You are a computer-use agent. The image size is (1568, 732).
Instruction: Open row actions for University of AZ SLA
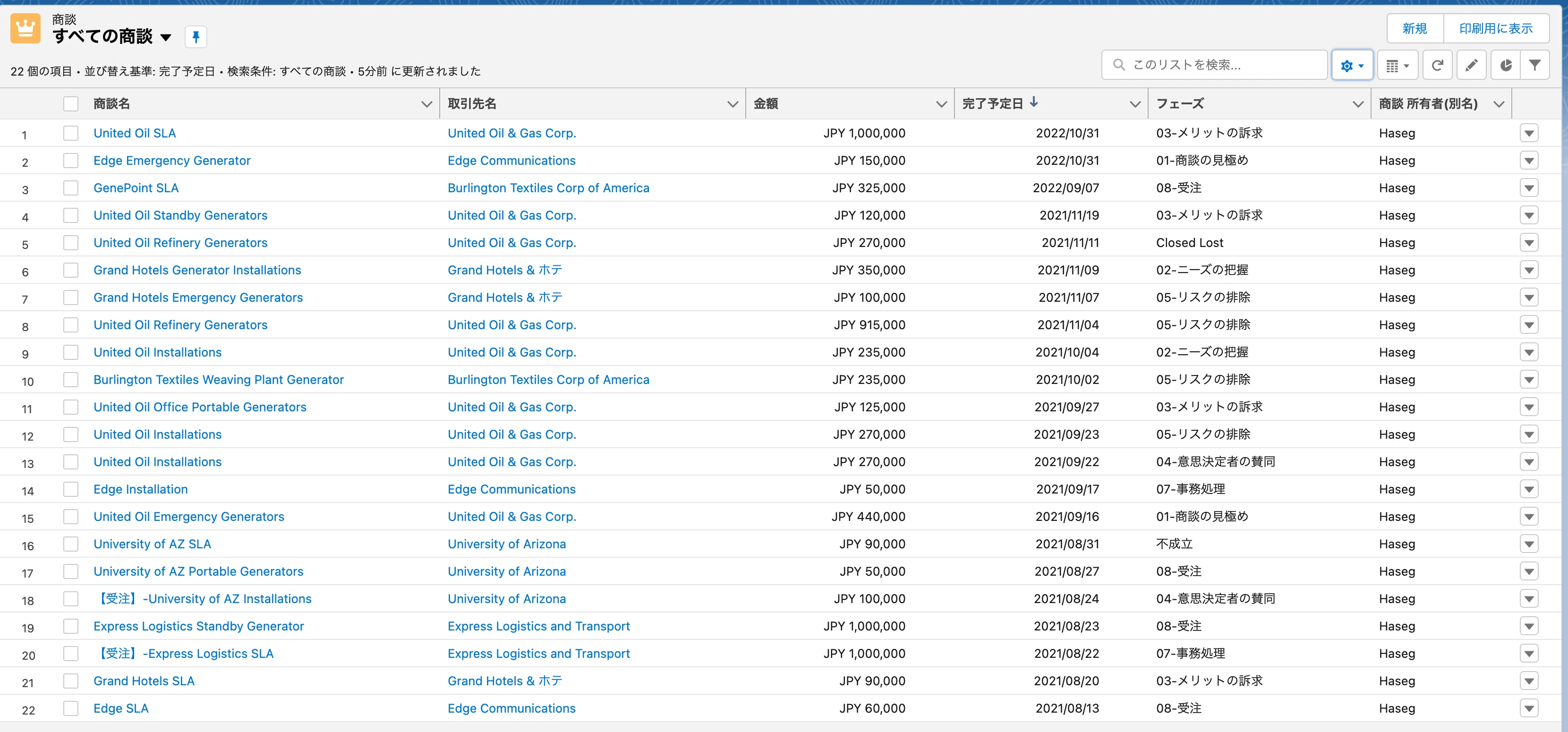[x=1528, y=544]
